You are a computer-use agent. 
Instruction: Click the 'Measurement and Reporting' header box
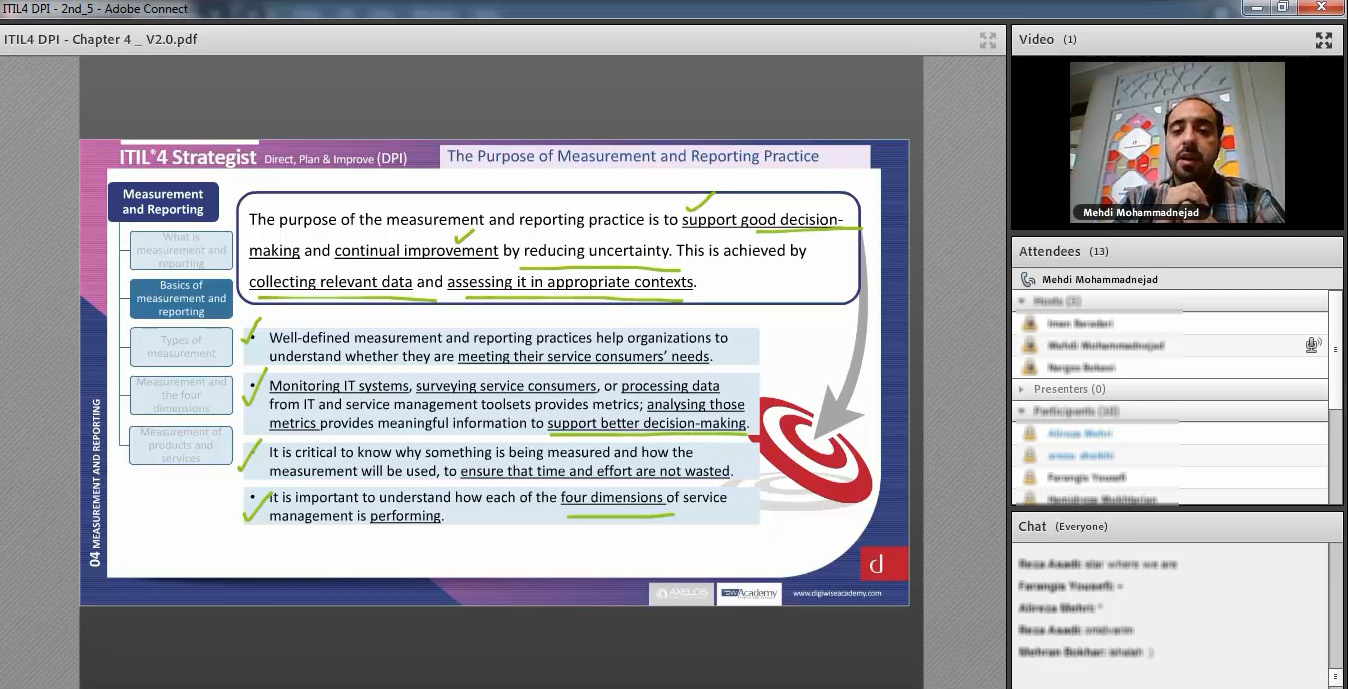point(163,202)
